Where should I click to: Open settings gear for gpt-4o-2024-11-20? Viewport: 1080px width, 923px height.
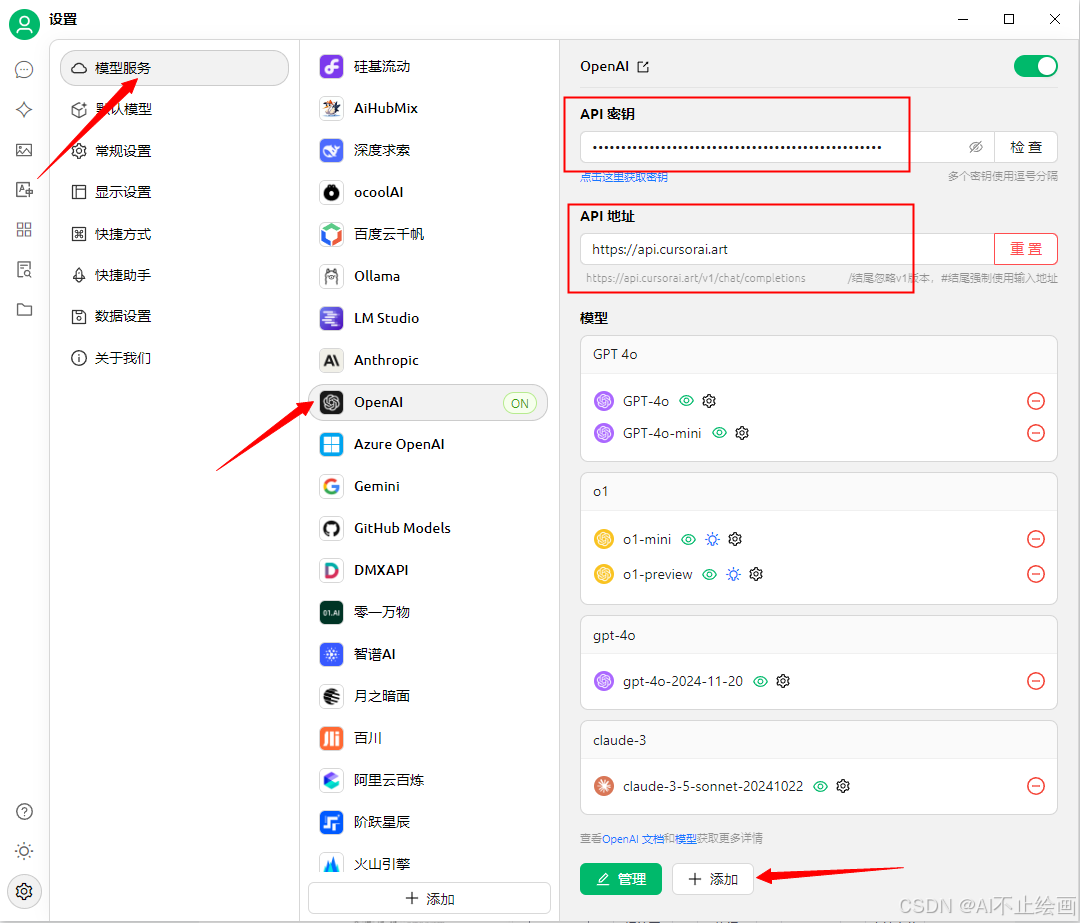783,681
